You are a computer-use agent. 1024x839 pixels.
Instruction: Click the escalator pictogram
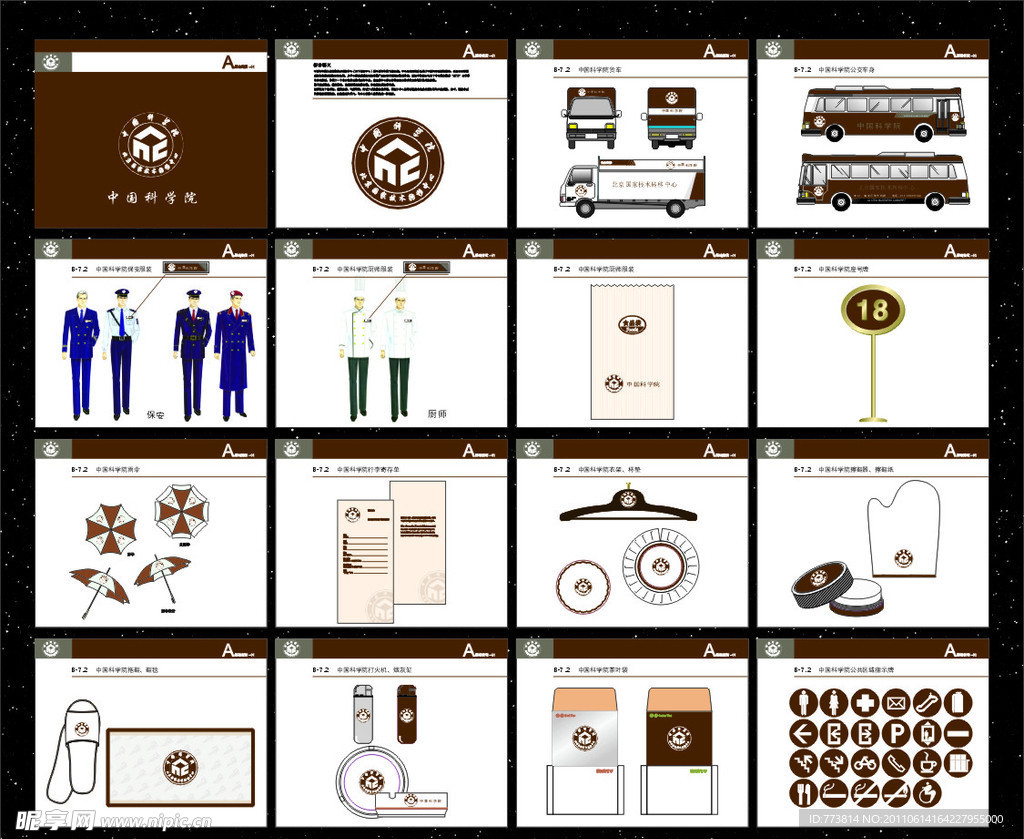927,703
